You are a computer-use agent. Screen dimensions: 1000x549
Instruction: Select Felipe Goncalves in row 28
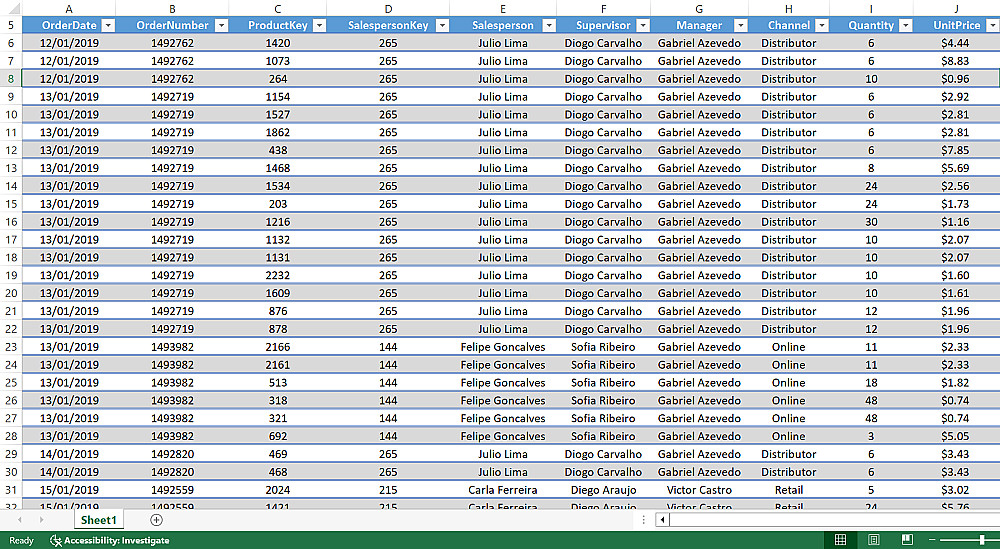[503, 436]
